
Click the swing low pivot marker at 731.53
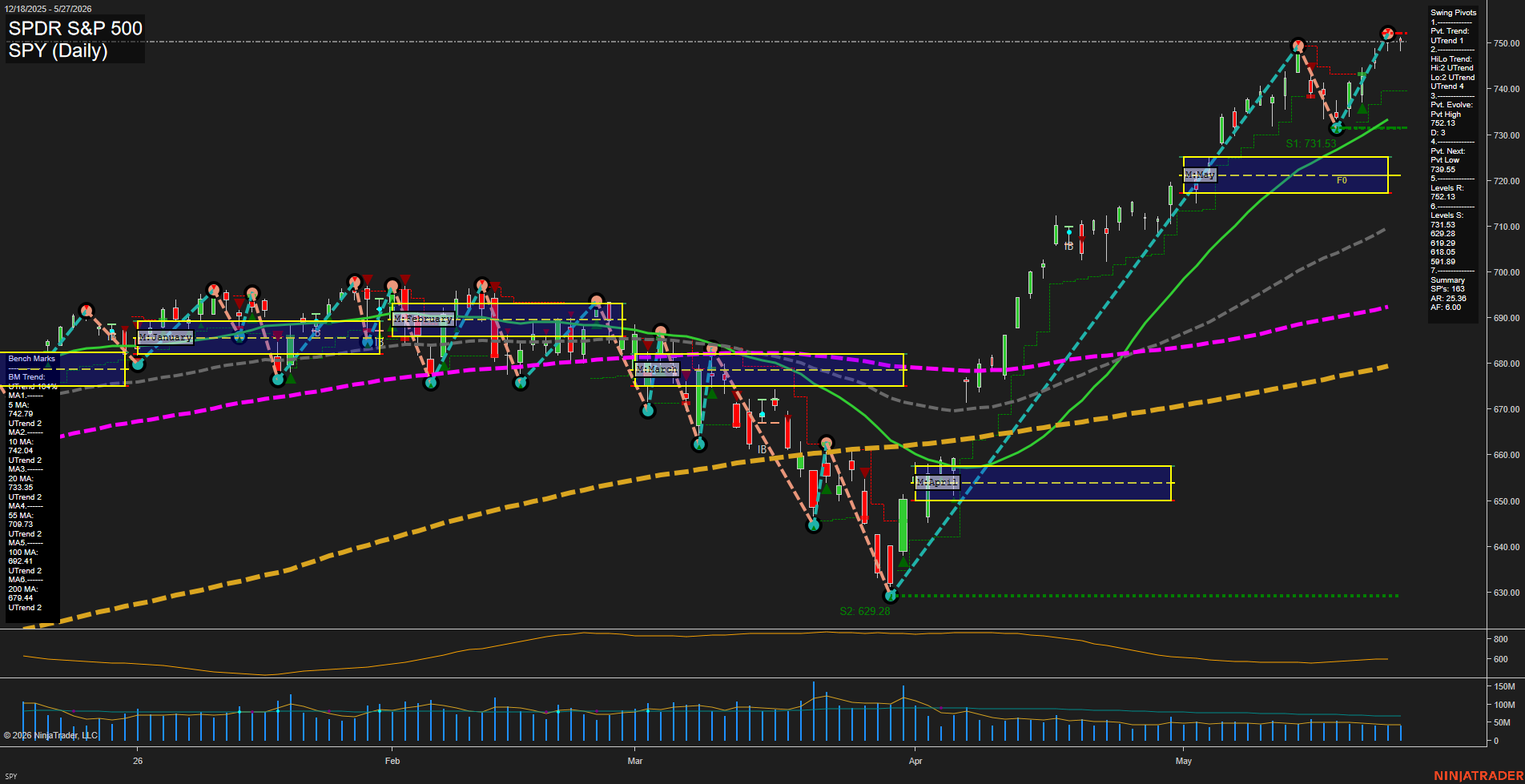click(1336, 127)
